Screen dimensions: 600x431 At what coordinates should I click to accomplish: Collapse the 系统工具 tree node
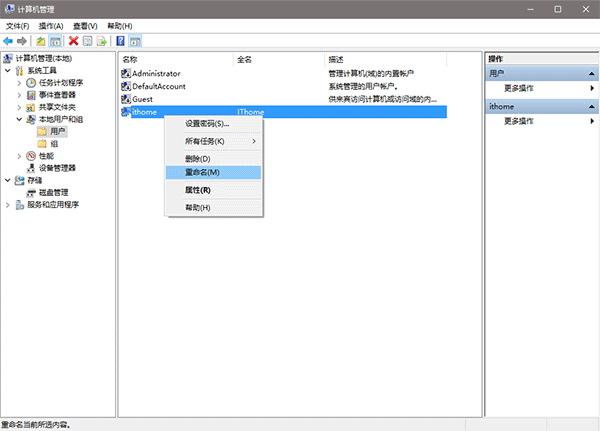tap(8, 70)
